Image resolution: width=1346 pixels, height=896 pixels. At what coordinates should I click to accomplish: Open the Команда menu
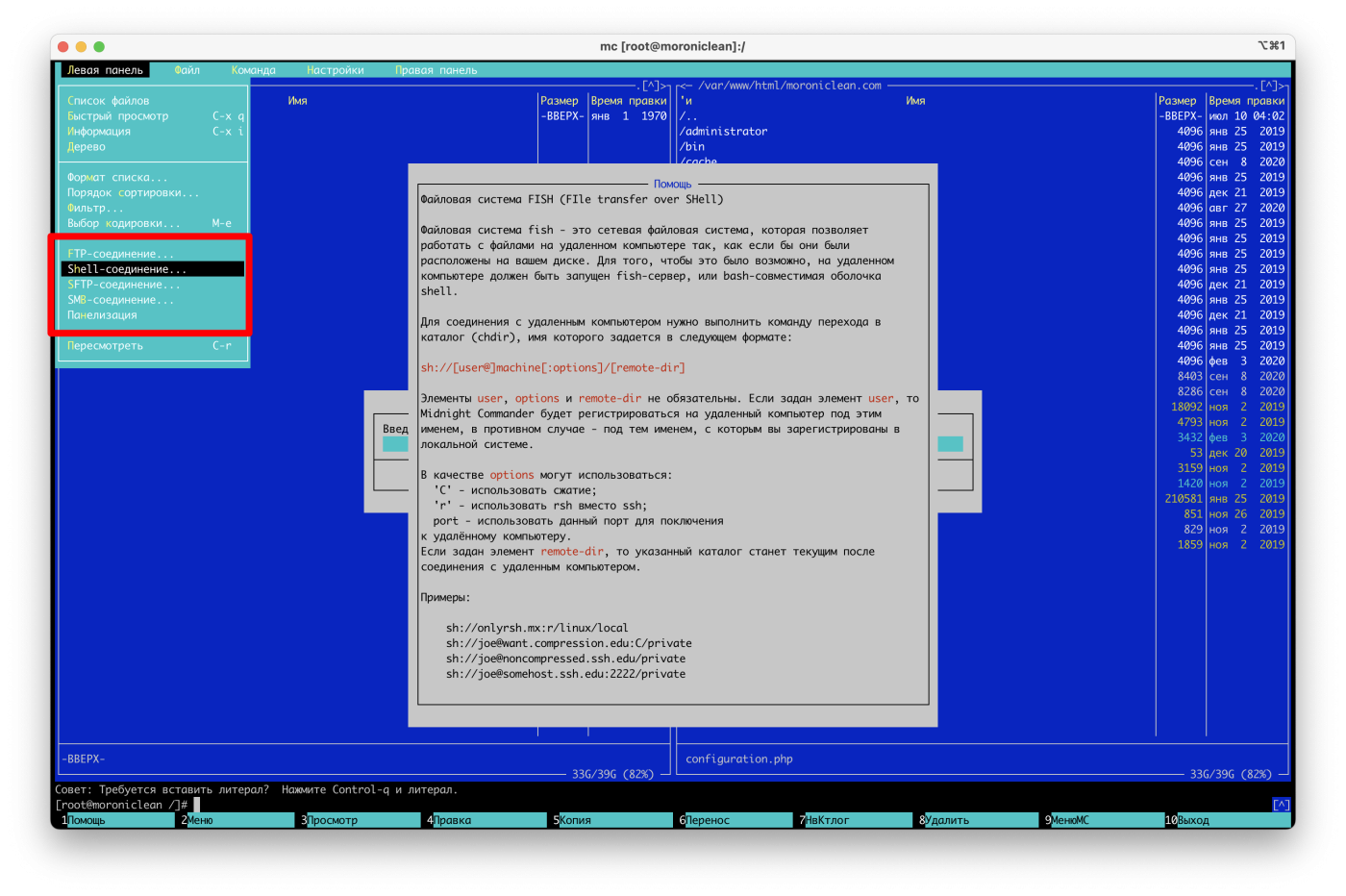click(254, 70)
